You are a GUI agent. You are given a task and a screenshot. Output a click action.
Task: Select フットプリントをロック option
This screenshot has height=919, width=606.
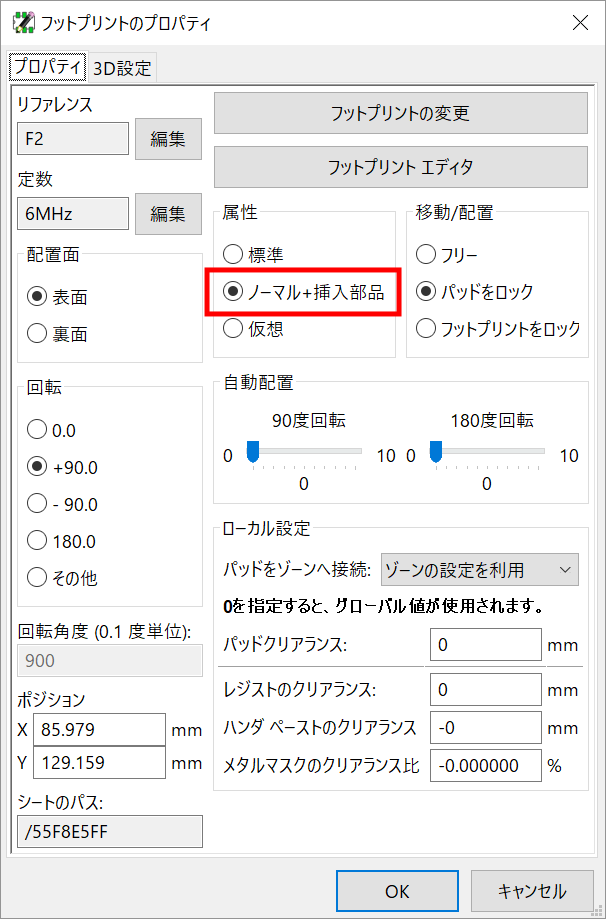(498, 328)
